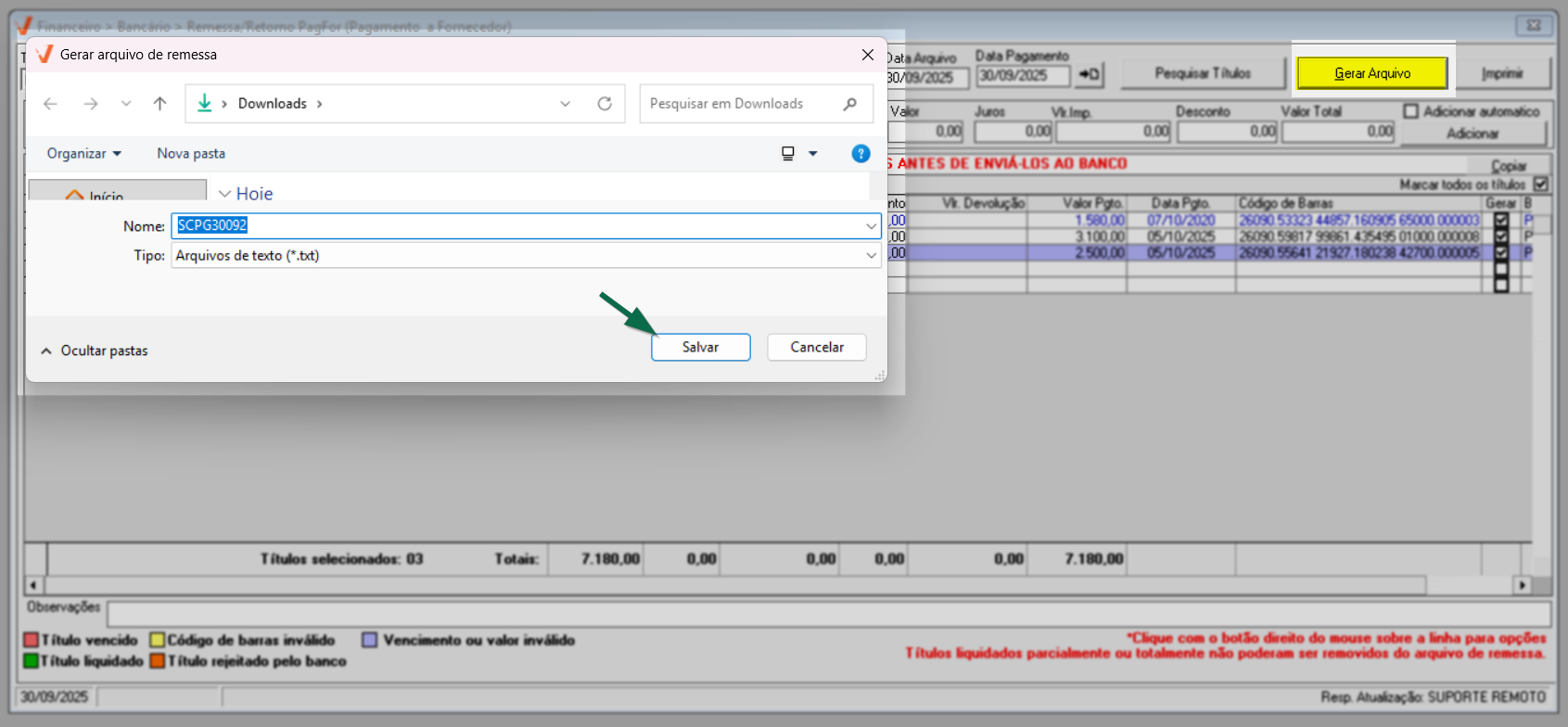Click the Downloads folder icon in address bar

(205, 104)
